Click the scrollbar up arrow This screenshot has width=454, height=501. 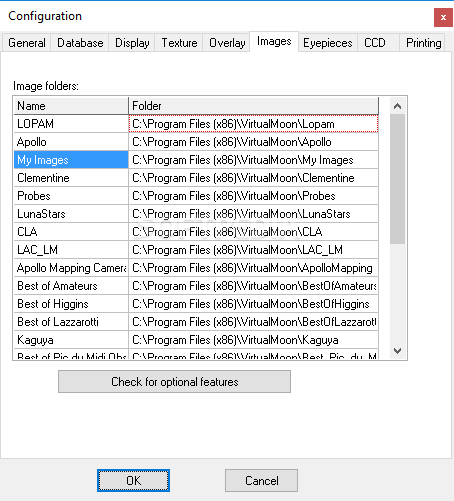[397, 106]
